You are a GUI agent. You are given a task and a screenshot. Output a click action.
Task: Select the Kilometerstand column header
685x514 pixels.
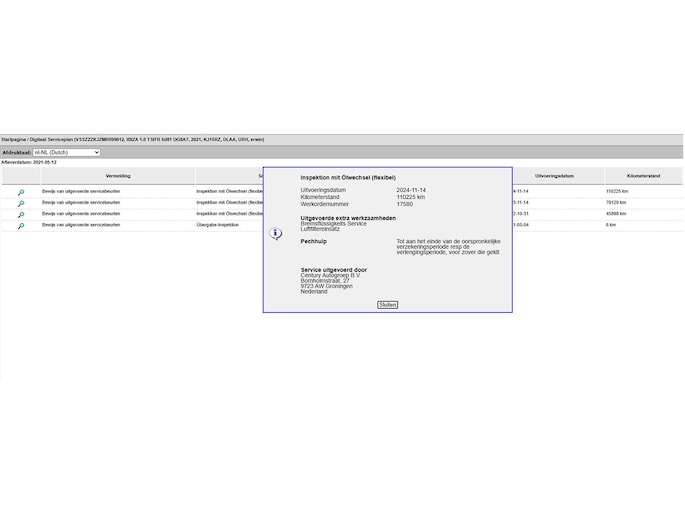(x=643, y=176)
